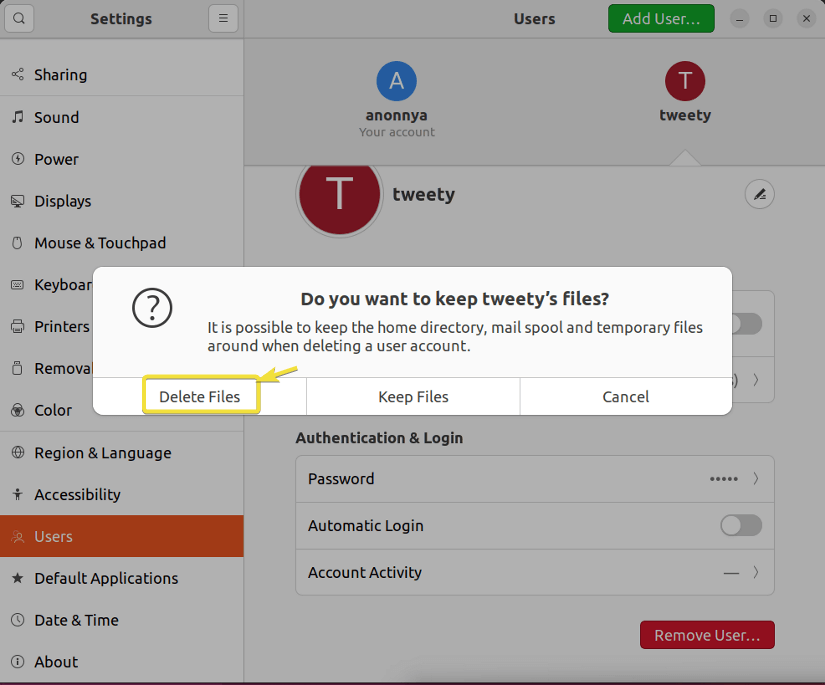Click the Accessibility person icon
Viewport: 825px width, 685px height.
point(18,494)
